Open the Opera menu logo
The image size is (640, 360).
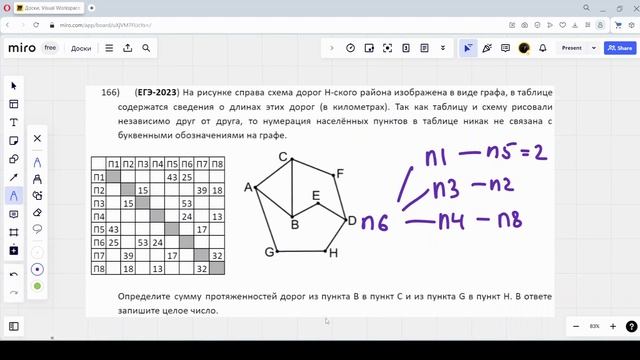pos(7,8)
